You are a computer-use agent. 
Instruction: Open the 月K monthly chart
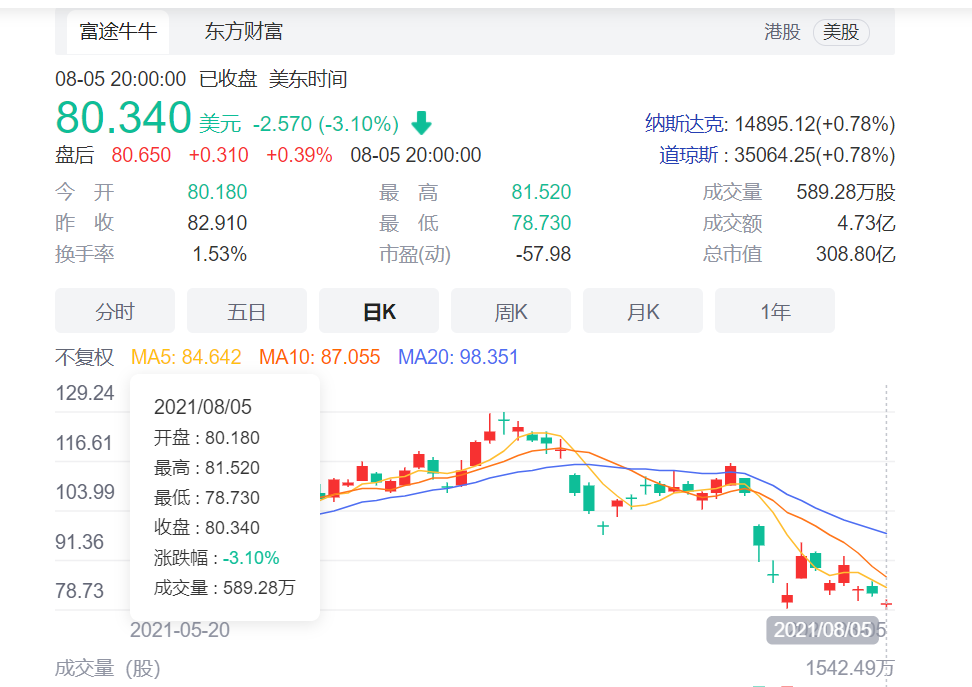pos(643,310)
